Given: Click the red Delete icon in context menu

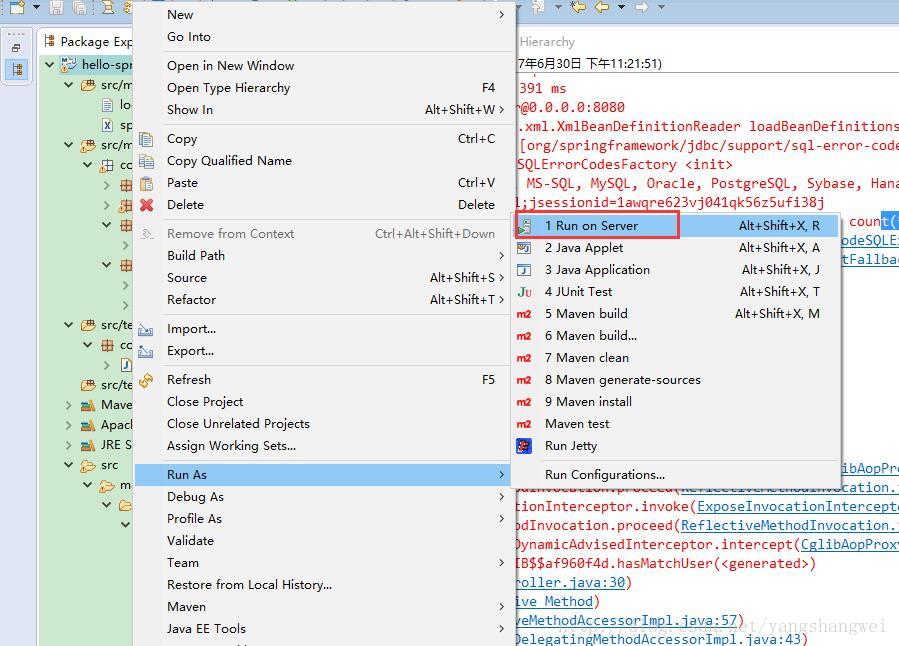Looking at the screenshot, I should (x=147, y=204).
